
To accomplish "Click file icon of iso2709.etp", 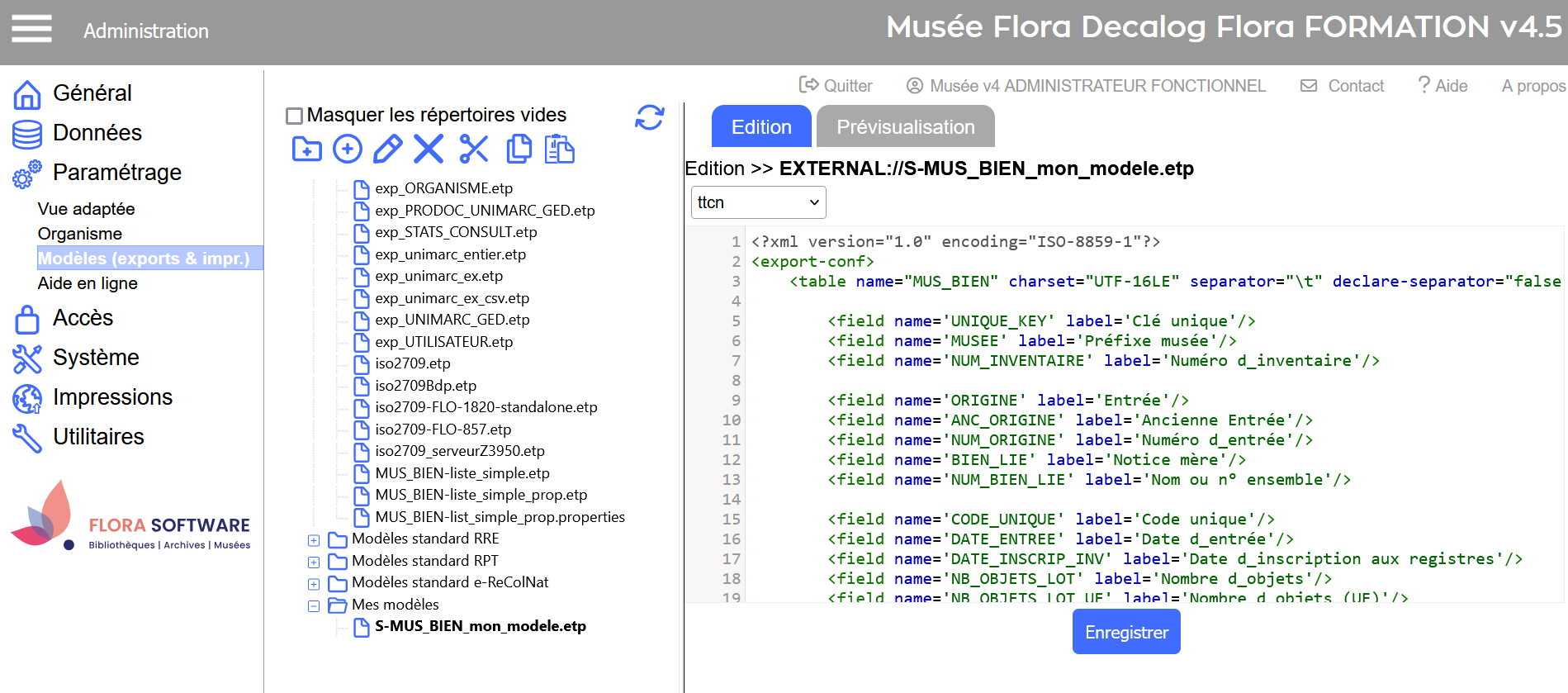I will click(361, 364).
